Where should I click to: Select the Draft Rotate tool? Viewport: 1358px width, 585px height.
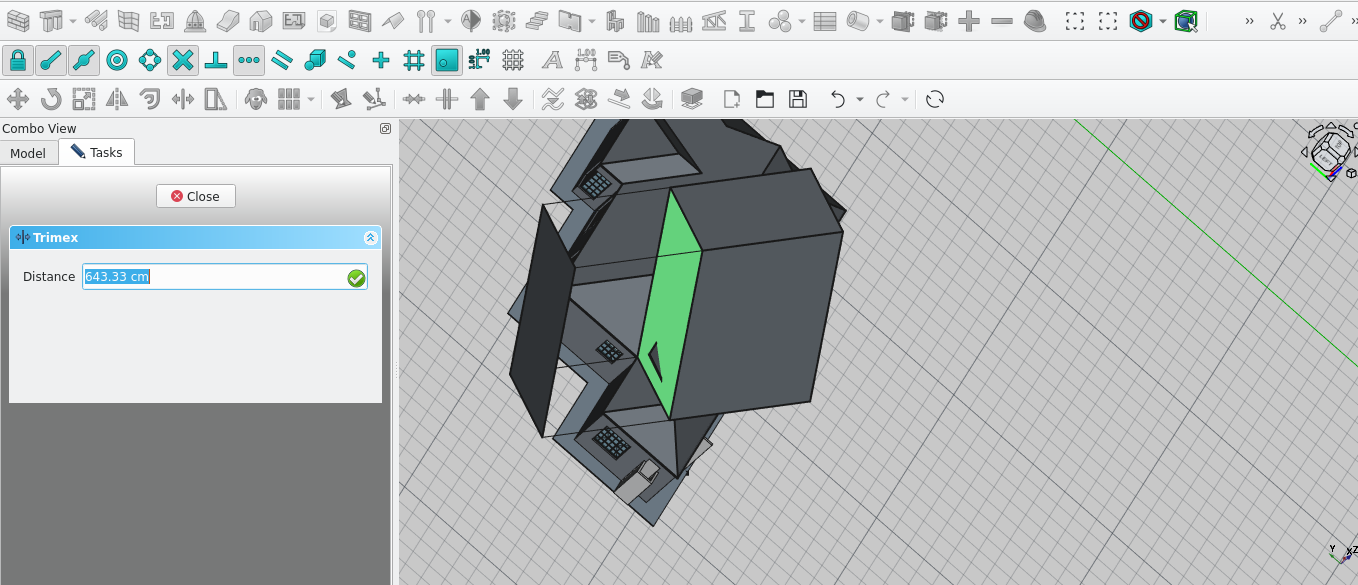51,99
